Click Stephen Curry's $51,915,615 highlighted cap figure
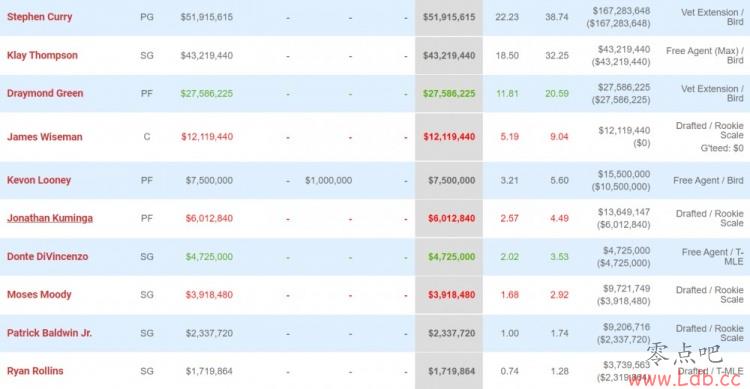750x389 pixels. pos(449,17)
